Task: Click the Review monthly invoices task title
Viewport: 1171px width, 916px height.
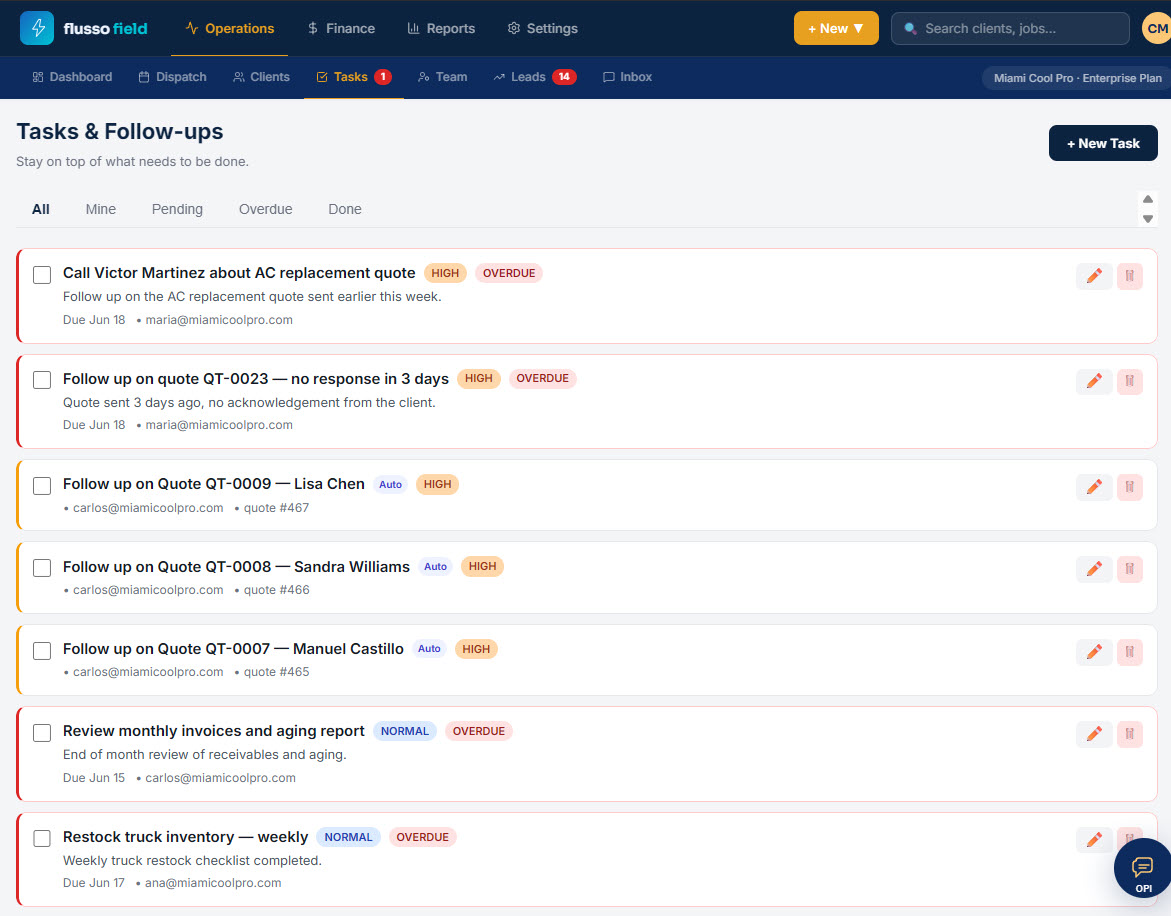Action: click(x=214, y=731)
